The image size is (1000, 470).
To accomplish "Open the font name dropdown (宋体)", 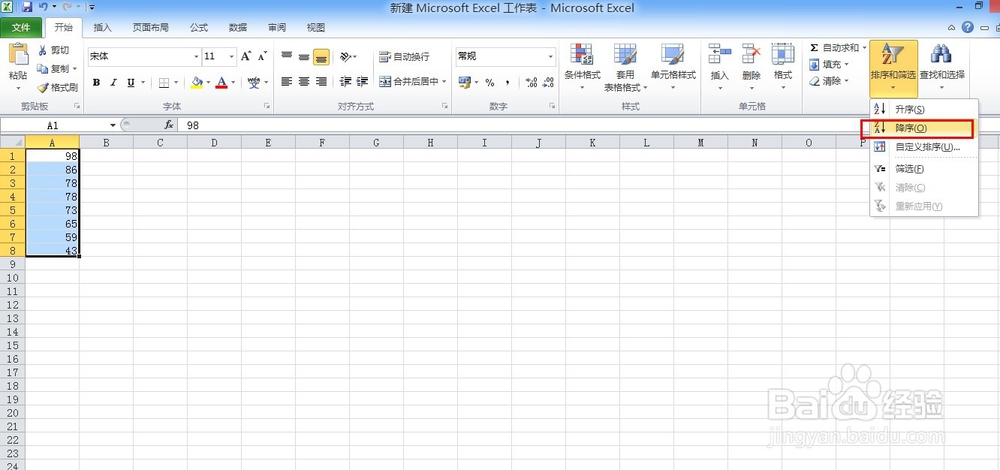I will pyautogui.click(x=196, y=57).
